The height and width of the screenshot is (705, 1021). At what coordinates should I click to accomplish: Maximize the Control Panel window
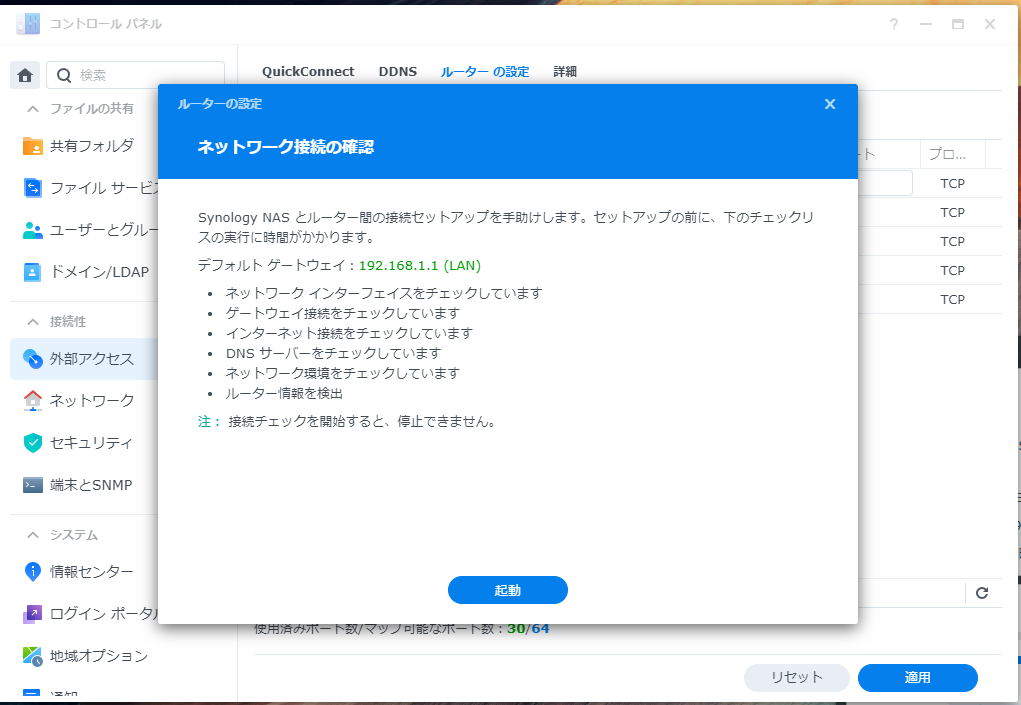958,24
